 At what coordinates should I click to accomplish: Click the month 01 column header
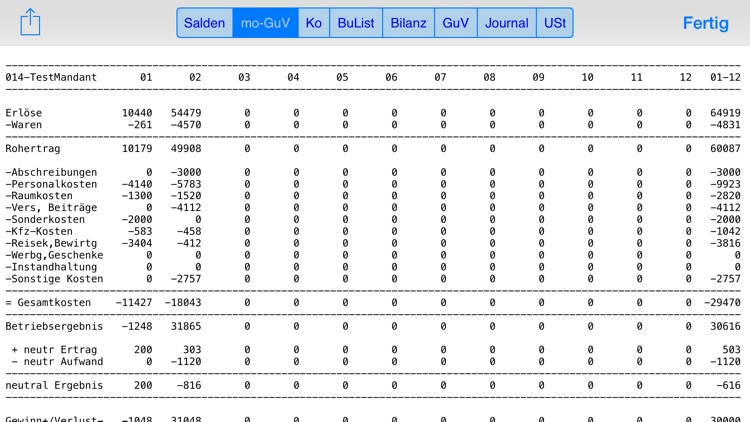pos(146,78)
